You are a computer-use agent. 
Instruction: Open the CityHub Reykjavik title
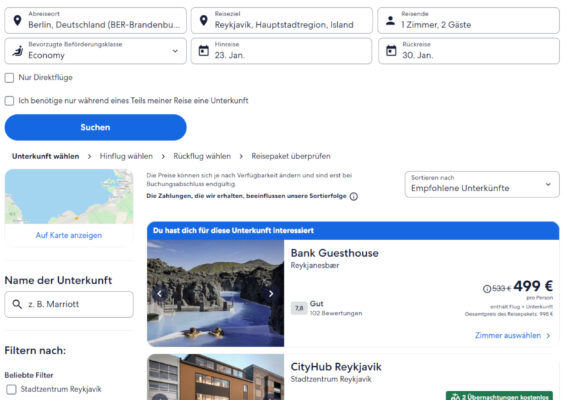(x=336, y=367)
